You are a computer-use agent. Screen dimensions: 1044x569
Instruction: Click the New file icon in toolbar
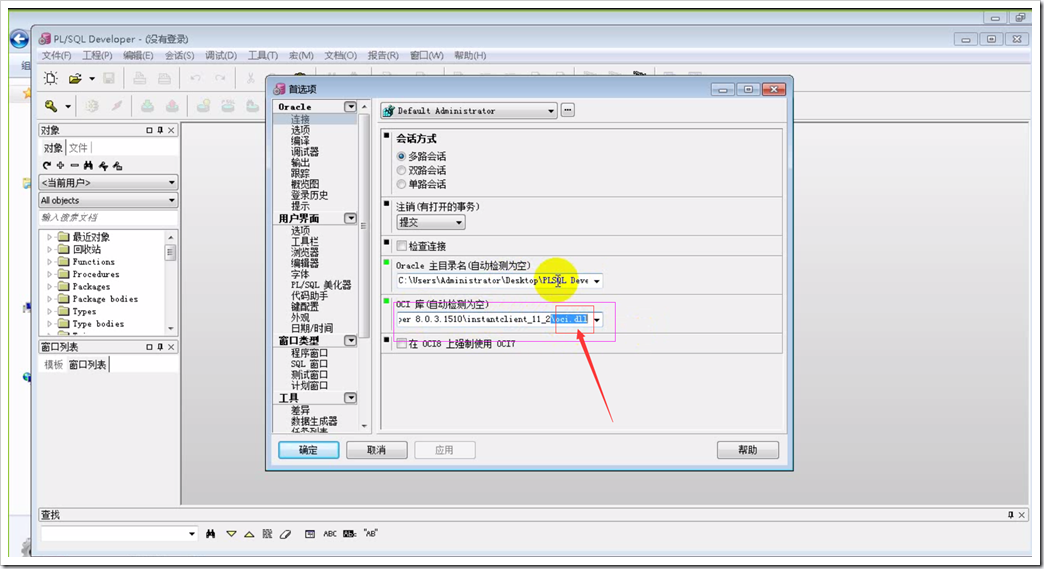51,79
